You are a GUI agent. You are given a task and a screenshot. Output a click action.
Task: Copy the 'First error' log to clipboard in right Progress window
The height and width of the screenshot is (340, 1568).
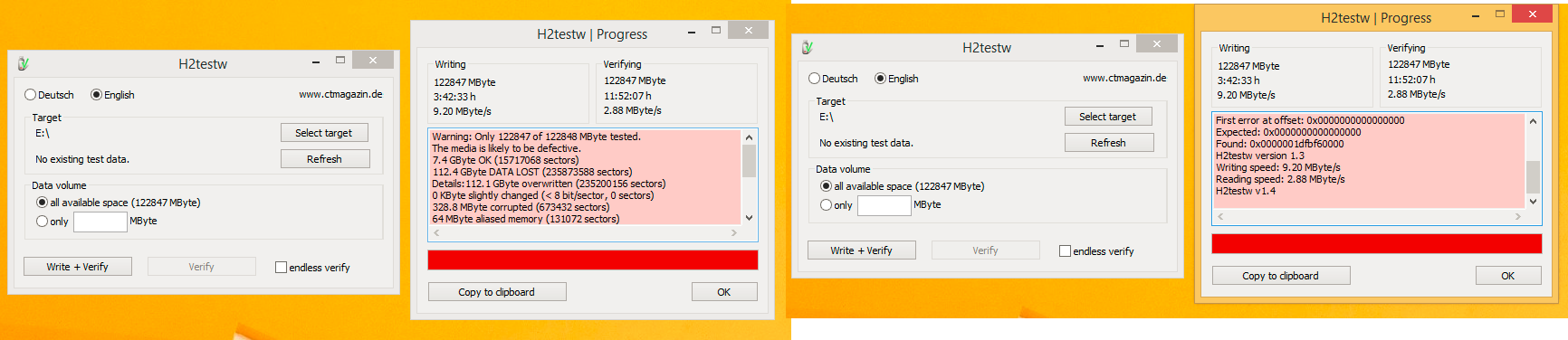click(x=1281, y=276)
